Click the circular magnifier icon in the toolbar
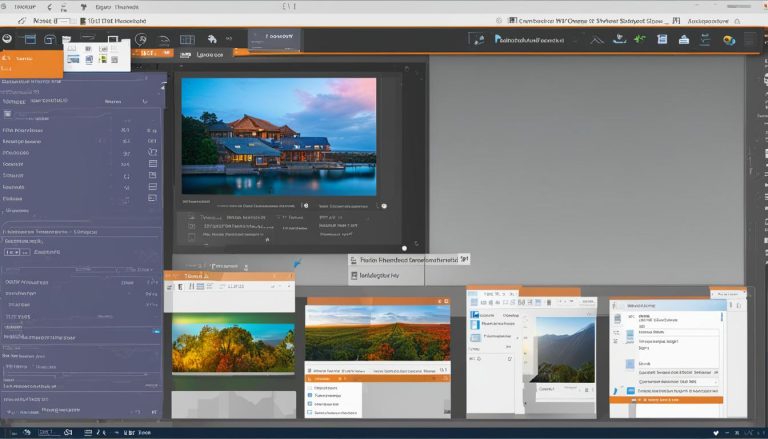Image resolution: width=768 pixels, height=439 pixels. tap(141, 40)
